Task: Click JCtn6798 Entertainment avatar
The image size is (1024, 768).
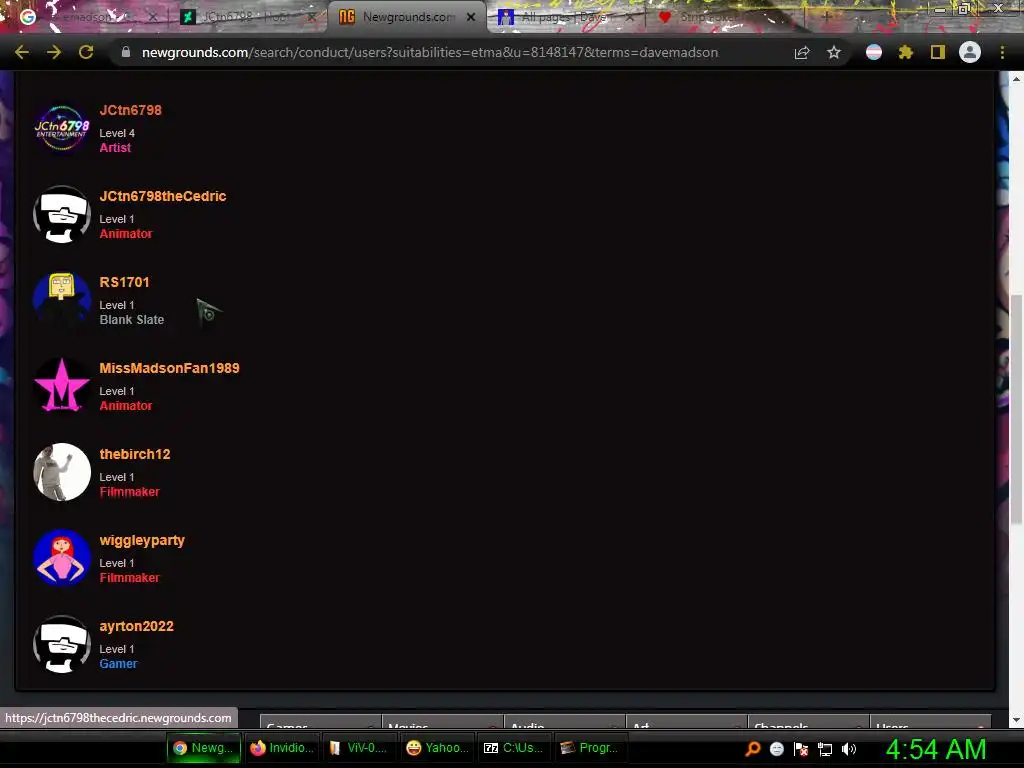Action: click(x=62, y=128)
